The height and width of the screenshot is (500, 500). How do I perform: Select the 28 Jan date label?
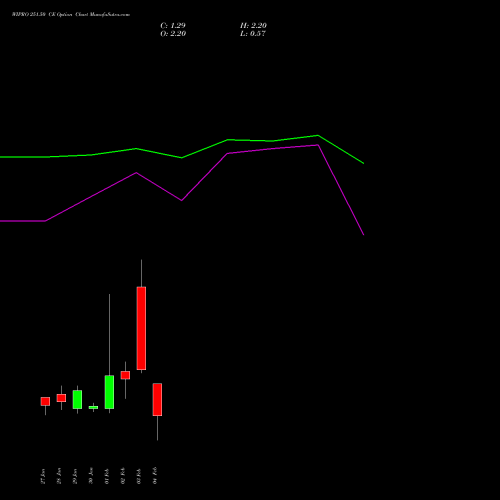(x=59, y=476)
